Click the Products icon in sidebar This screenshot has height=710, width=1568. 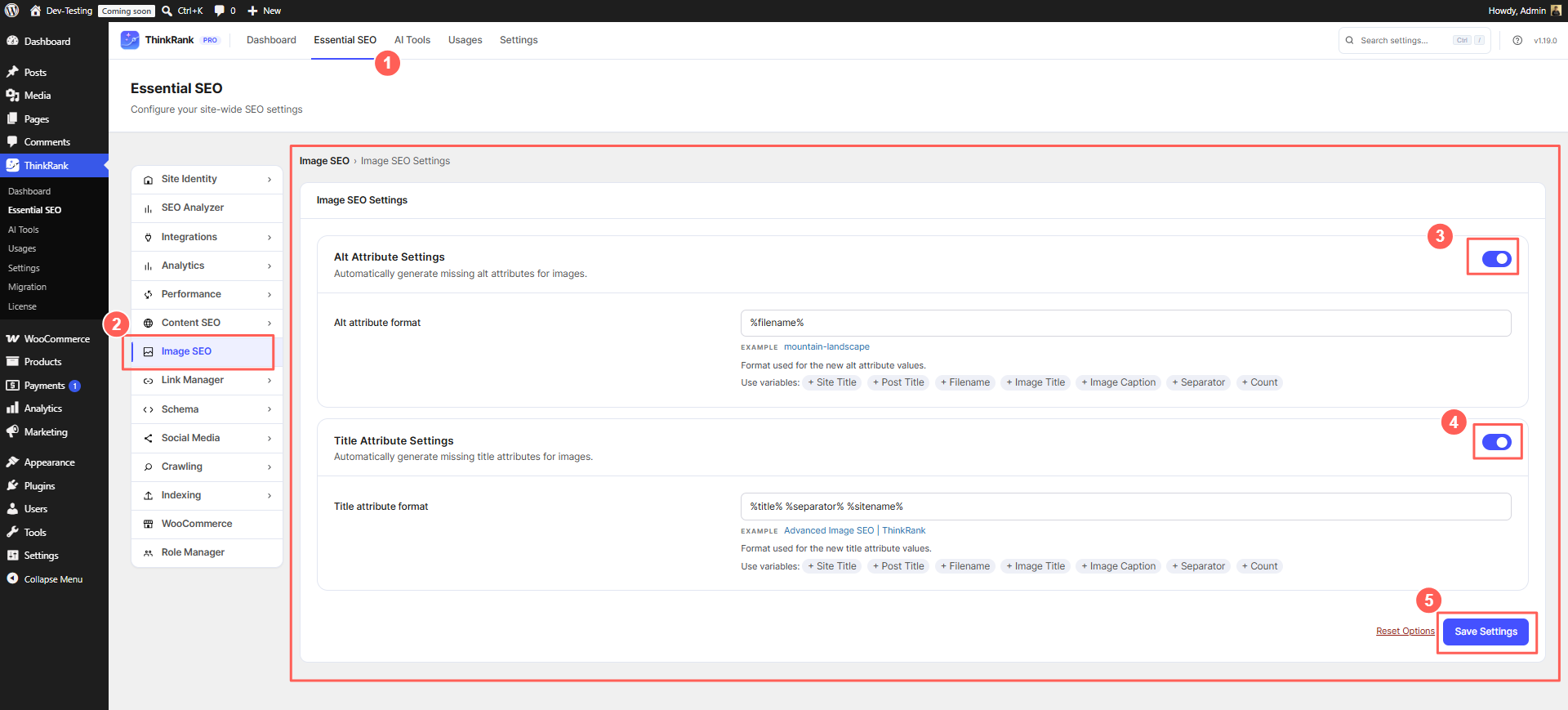pyautogui.click(x=12, y=361)
